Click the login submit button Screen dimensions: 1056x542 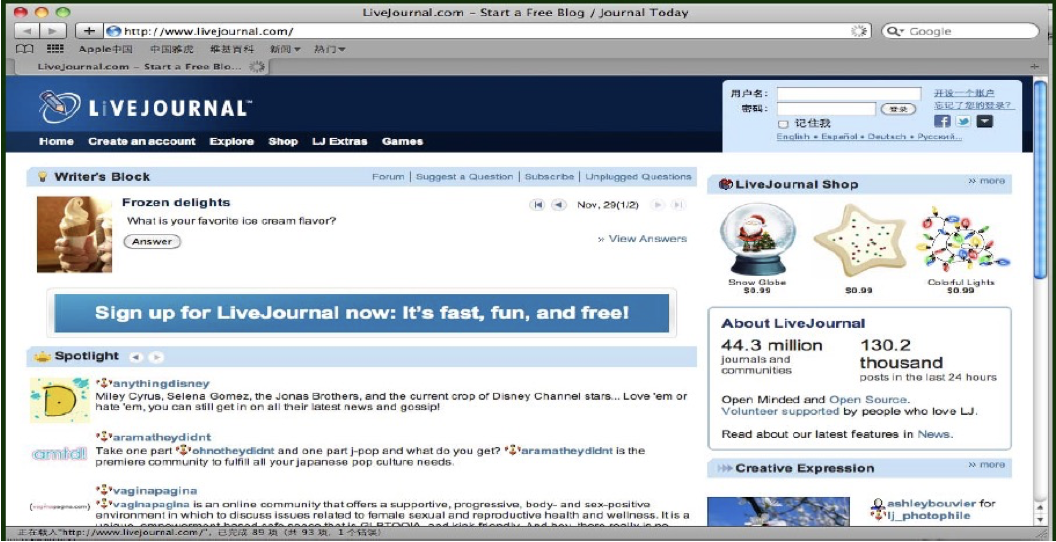[898, 109]
